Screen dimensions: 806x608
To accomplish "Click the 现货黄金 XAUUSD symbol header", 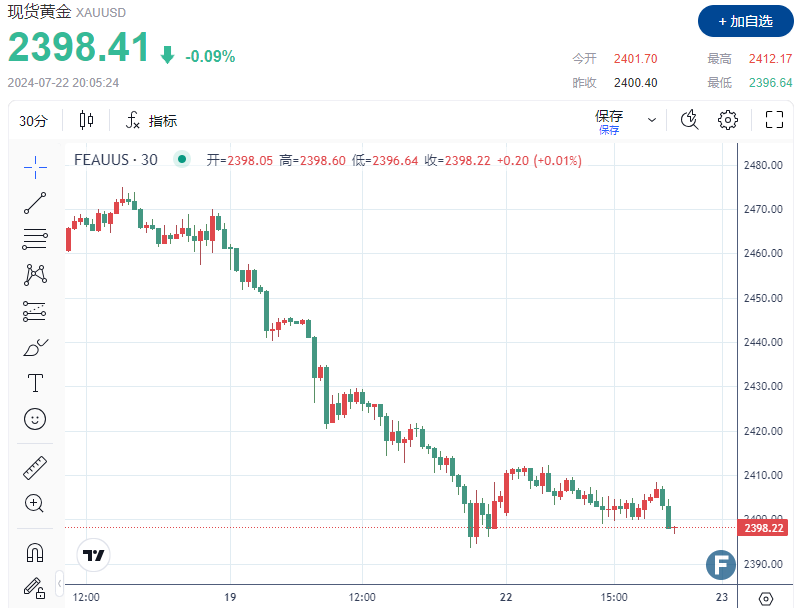I will (x=60, y=15).
